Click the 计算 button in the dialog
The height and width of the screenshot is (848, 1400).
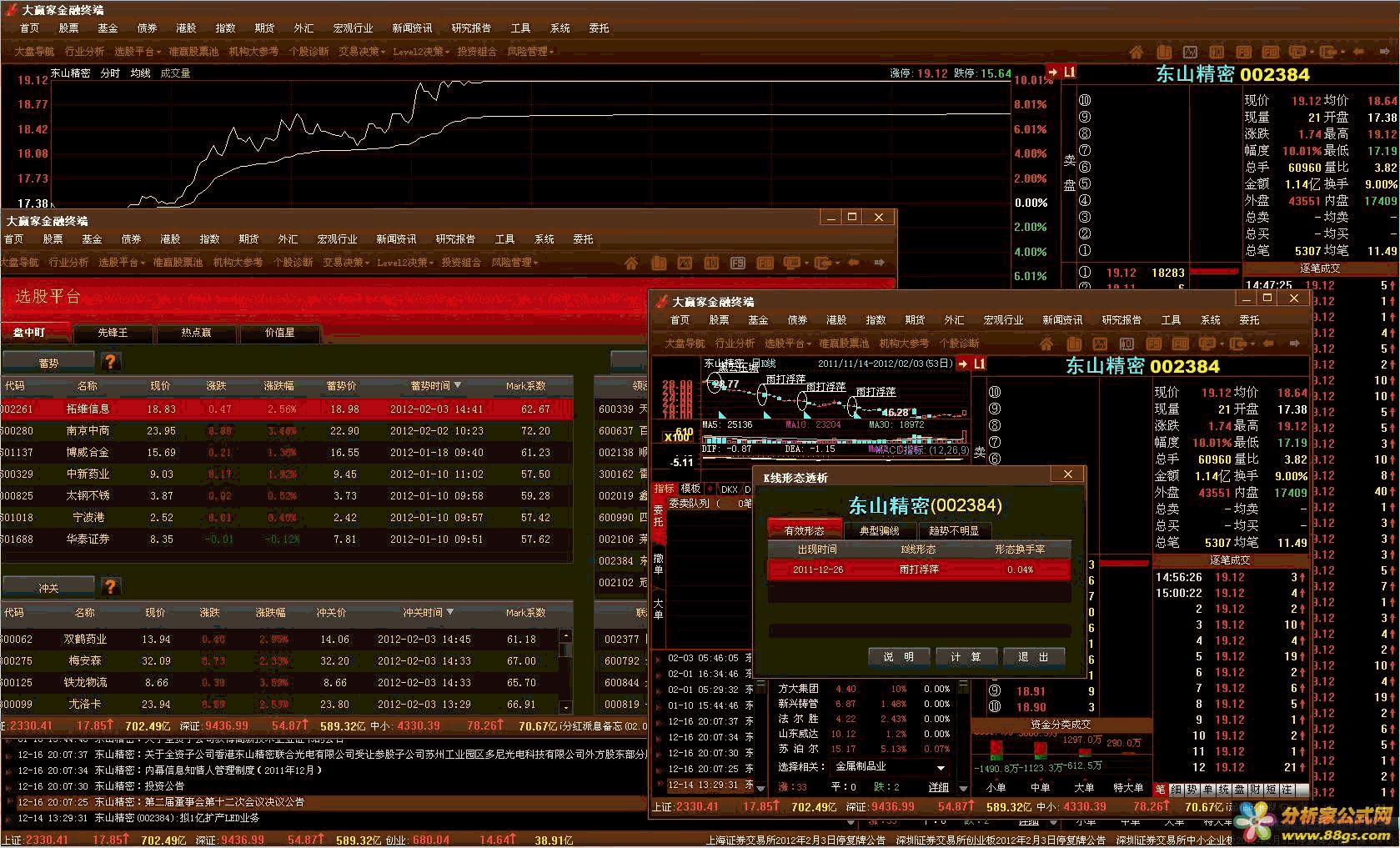pos(966,657)
